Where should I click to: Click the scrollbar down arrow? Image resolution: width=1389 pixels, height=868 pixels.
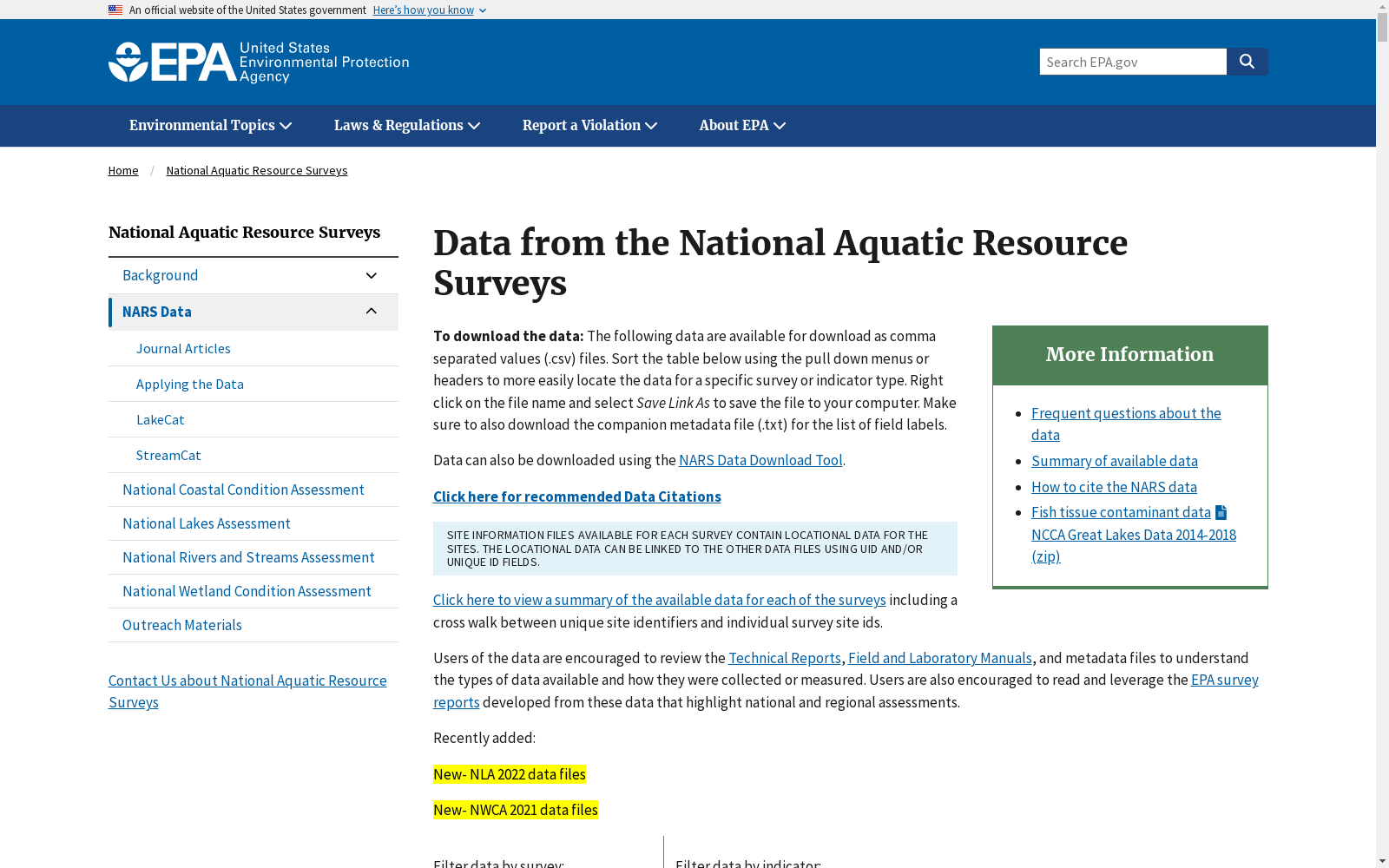[1382, 862]
